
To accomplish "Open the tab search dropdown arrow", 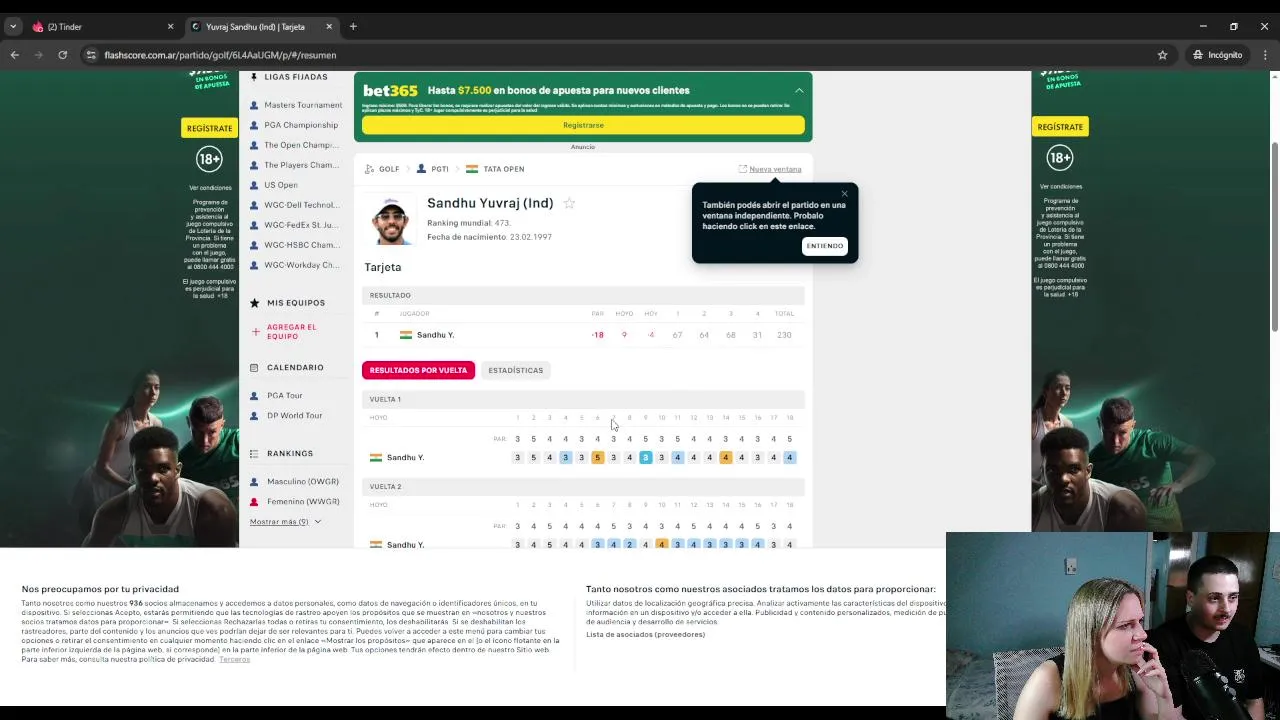I will [x=13, y=27].
